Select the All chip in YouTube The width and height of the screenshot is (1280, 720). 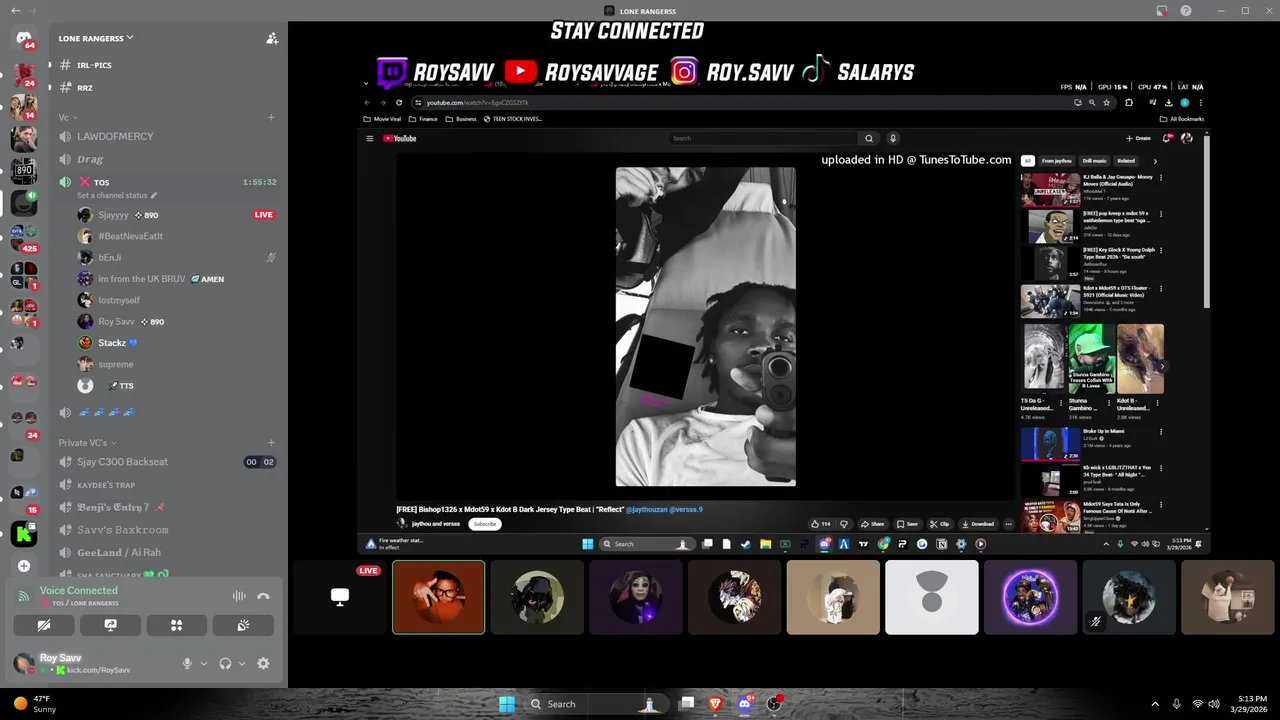[x=1027, y=161]
